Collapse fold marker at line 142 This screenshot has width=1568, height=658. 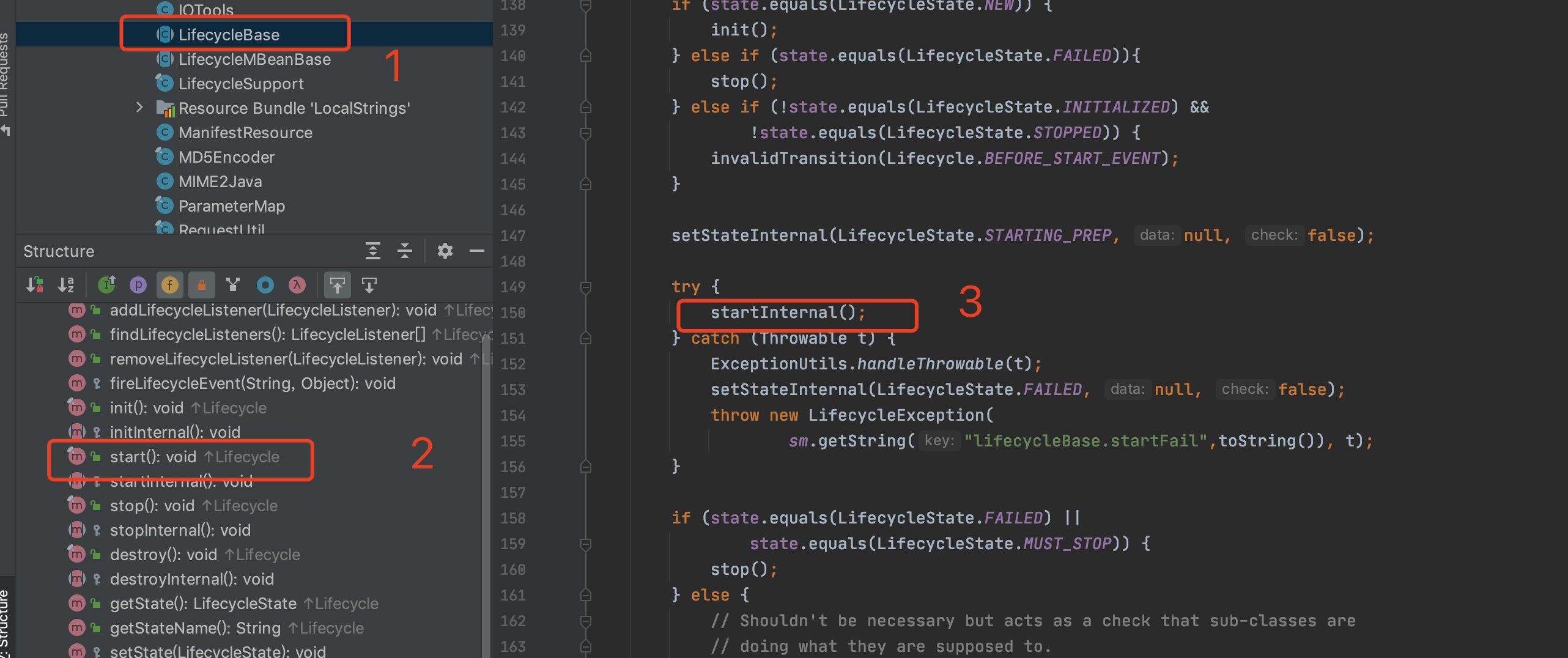(585, 107)
